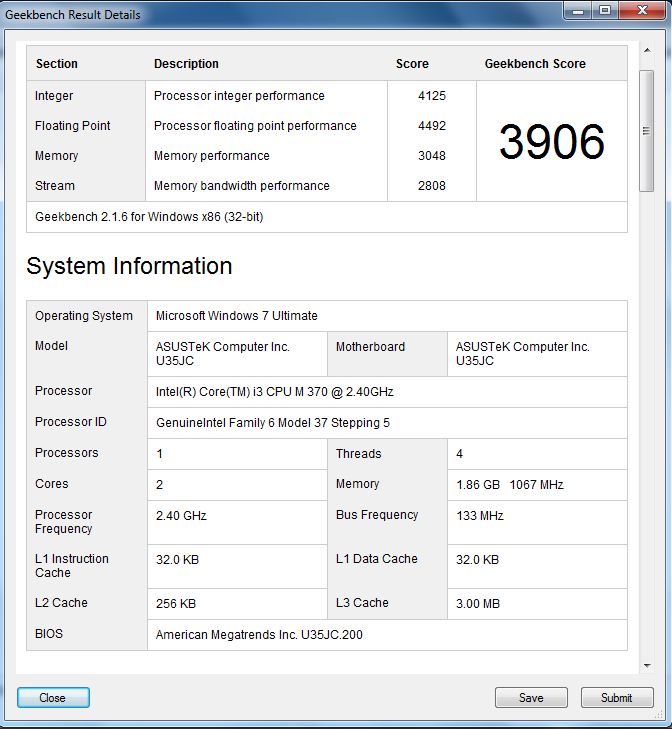The image size is (672, 729).
Task: Select the overall Geekbench score 3906
Action: click(552, 141)
